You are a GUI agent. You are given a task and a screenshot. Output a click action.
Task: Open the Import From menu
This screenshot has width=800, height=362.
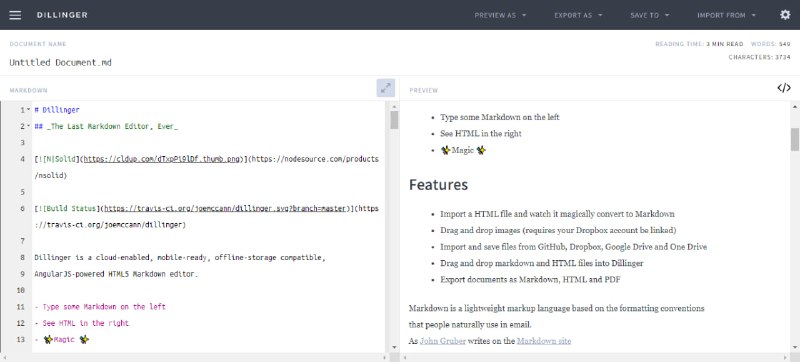727,15
